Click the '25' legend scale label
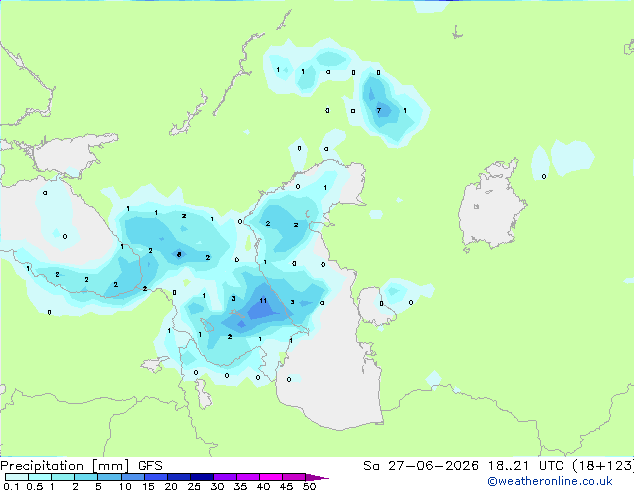 pos(194,486)
